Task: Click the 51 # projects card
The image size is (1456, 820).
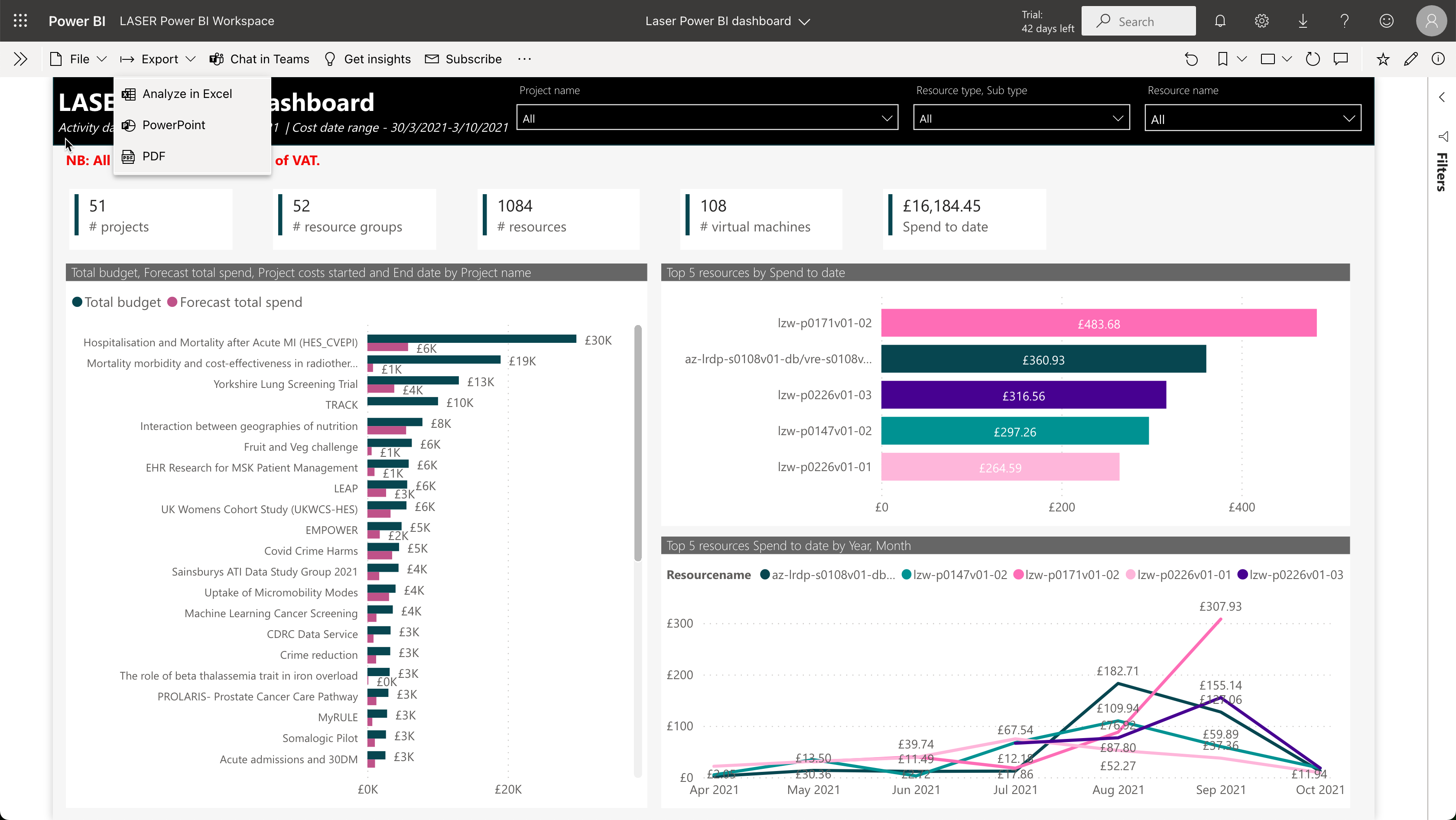Action: point(151,219)
